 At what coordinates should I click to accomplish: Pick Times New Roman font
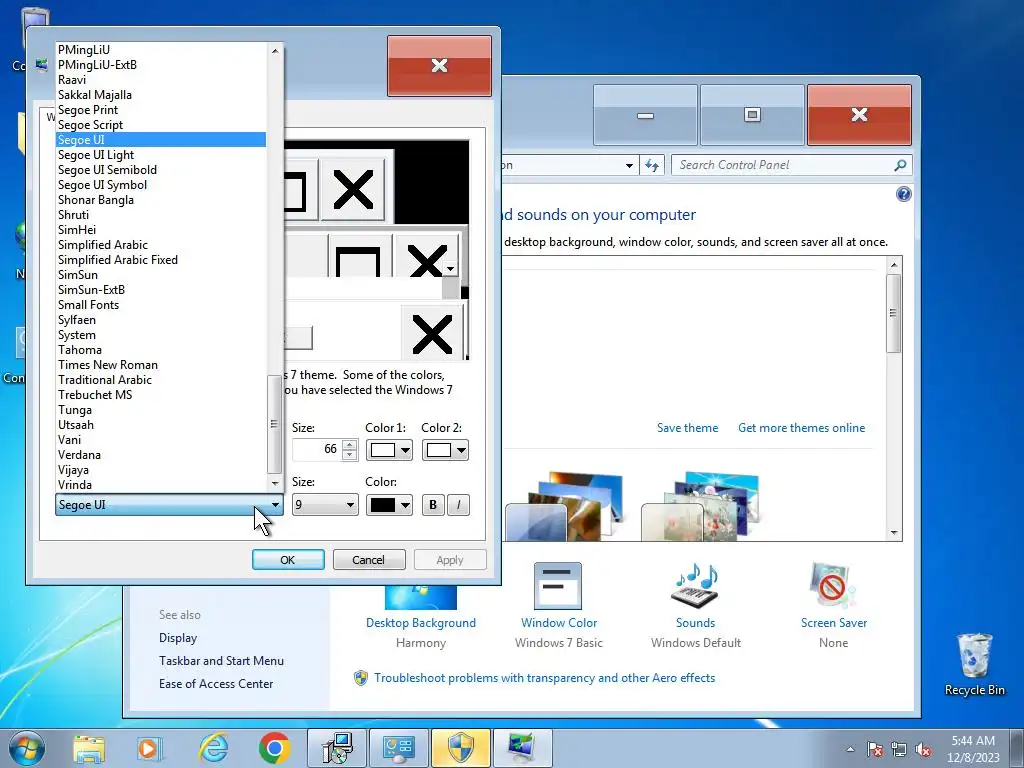point(161,365)
